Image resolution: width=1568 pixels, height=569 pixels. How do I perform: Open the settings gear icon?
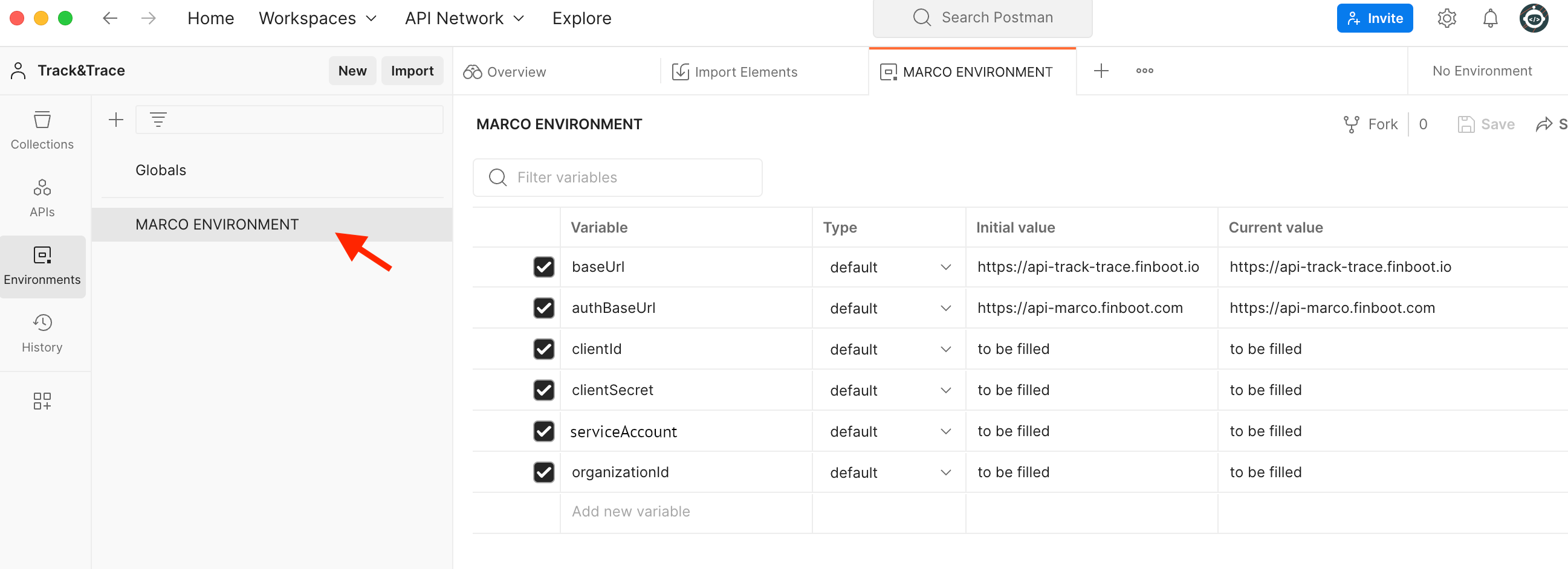[1447, 18]
